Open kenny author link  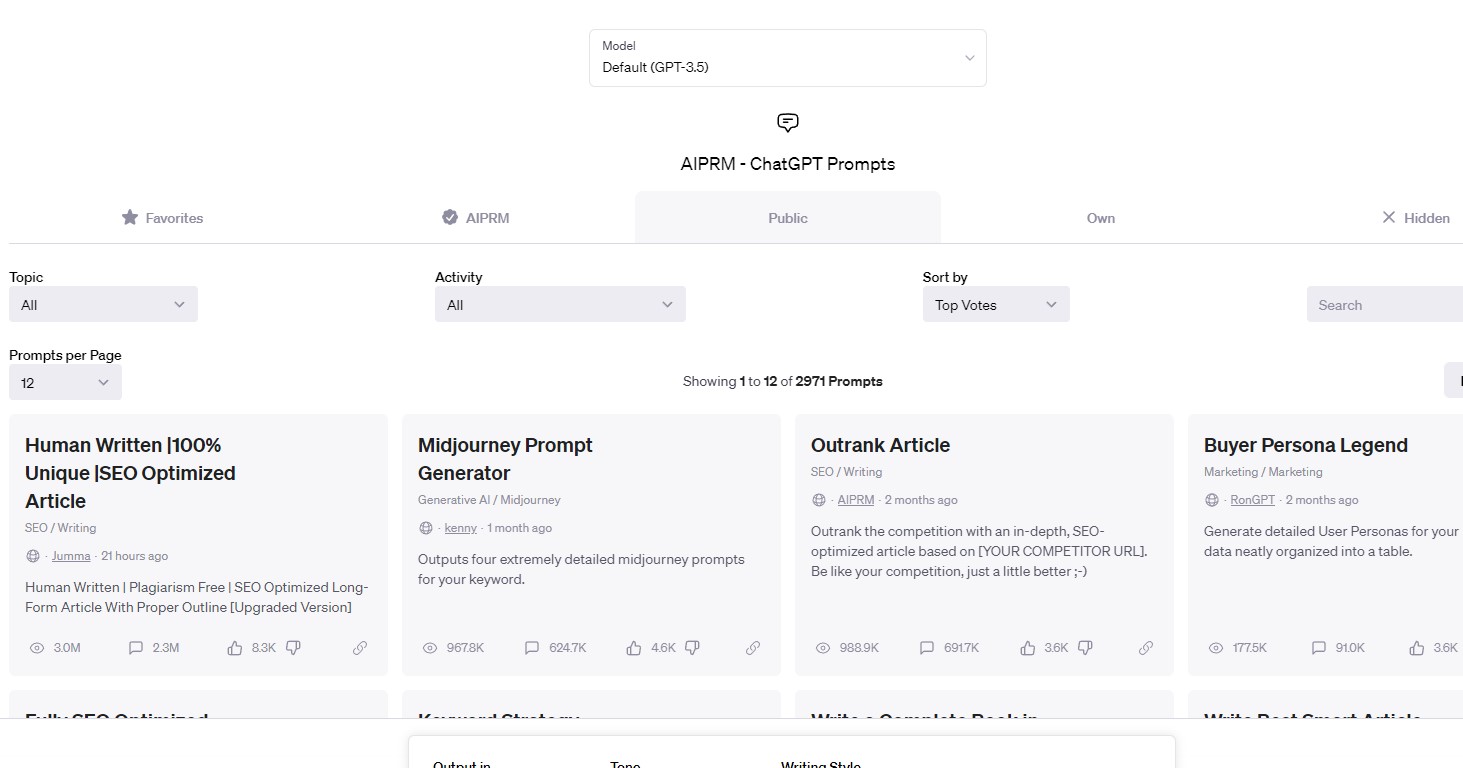[461, 528]
